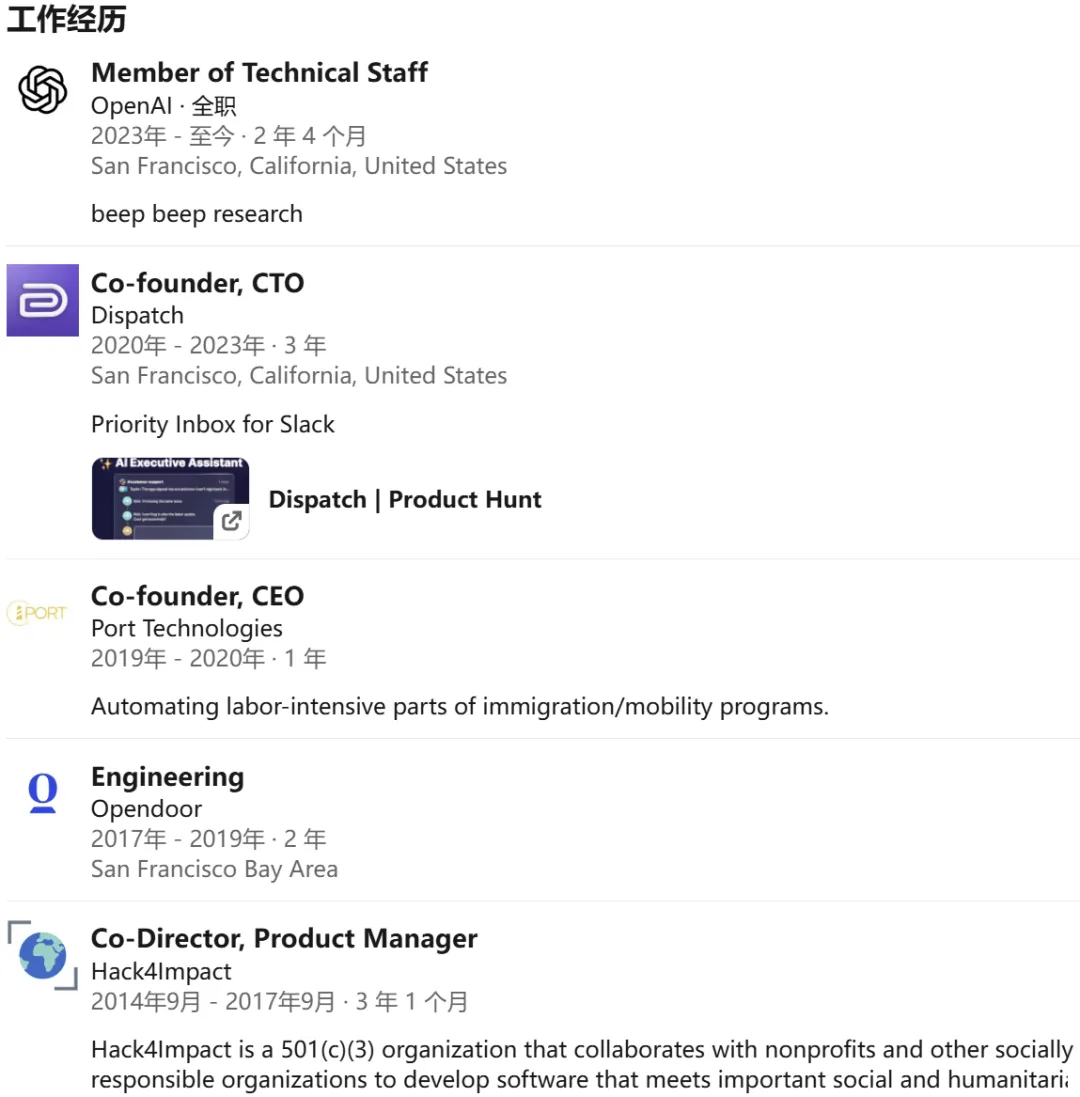Image resolution: width=1080 pixels, height=1097 pixels.
Task: Open the Port Technologies company name
Action: (187, 629)
